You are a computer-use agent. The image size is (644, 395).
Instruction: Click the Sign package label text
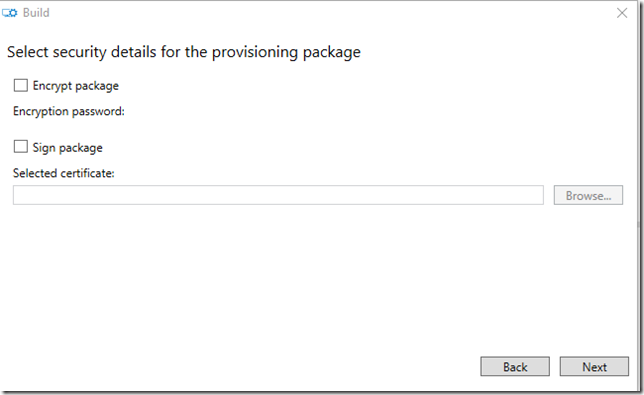[67, 148]
